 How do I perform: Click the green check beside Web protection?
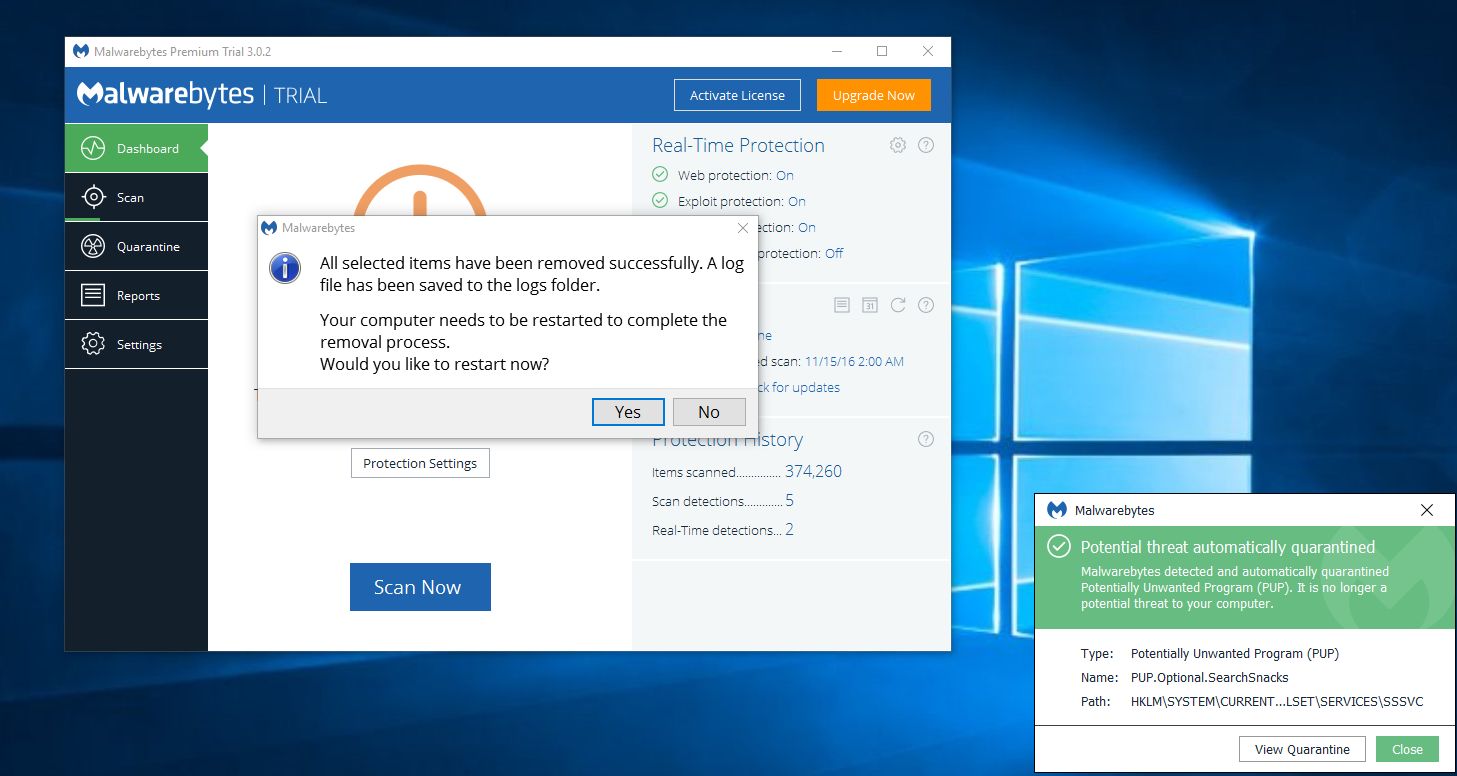pos(660,175)
